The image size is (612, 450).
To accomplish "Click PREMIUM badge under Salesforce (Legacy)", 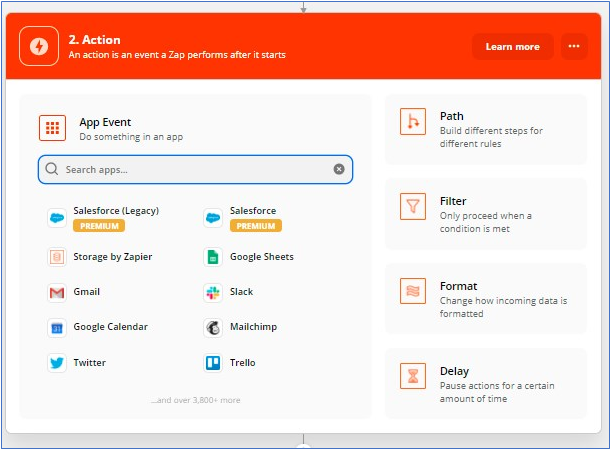I will coord(99,226).
